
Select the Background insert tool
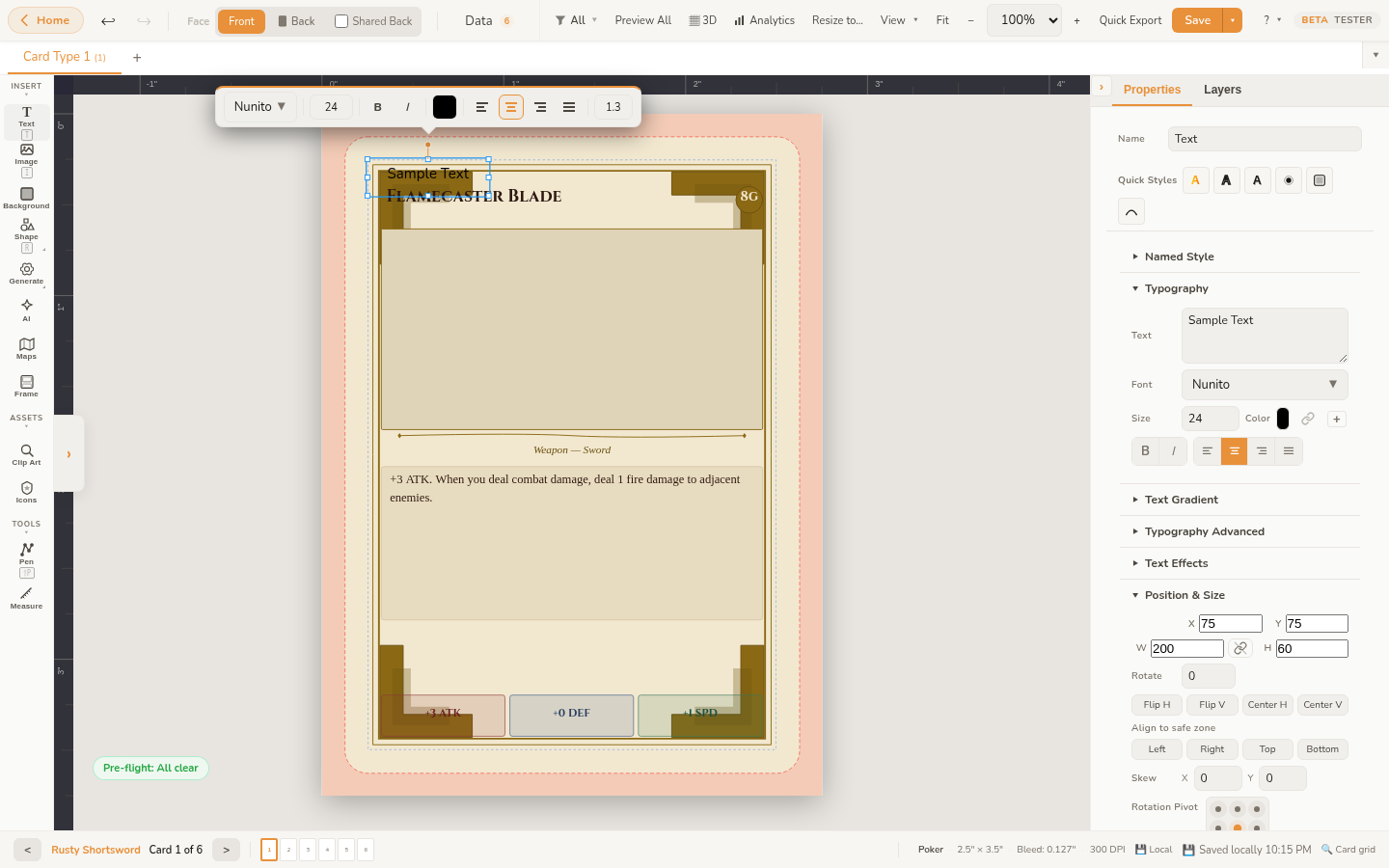point(26,199)
